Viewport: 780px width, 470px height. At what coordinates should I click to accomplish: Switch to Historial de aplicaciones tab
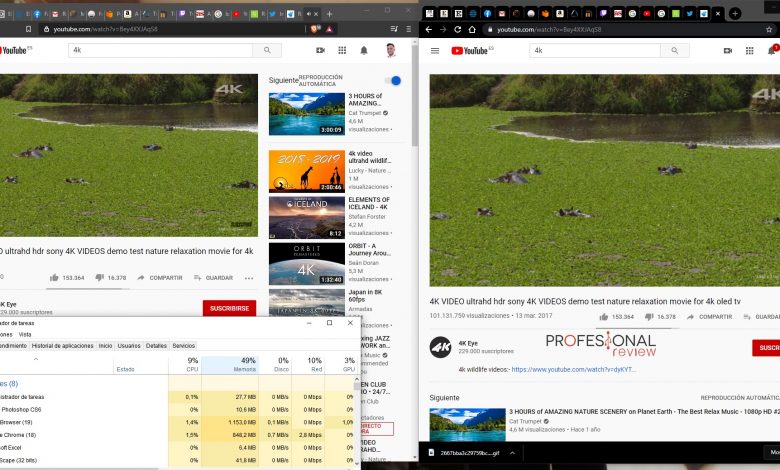coord(62,346)
